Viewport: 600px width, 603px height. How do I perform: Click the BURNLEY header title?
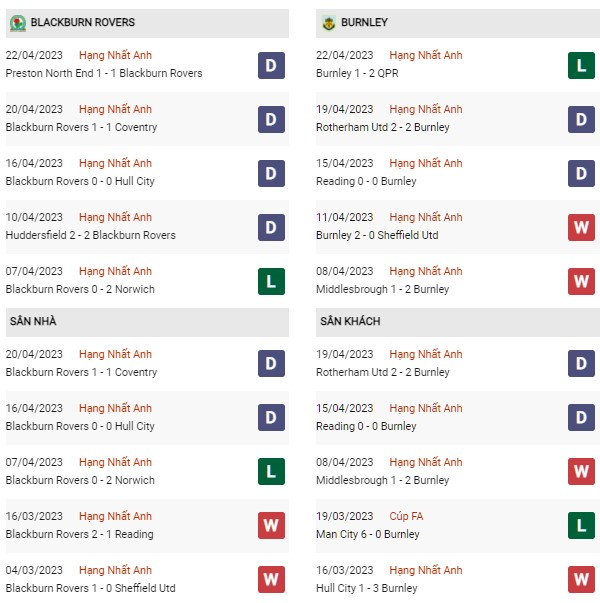(364, 22)
